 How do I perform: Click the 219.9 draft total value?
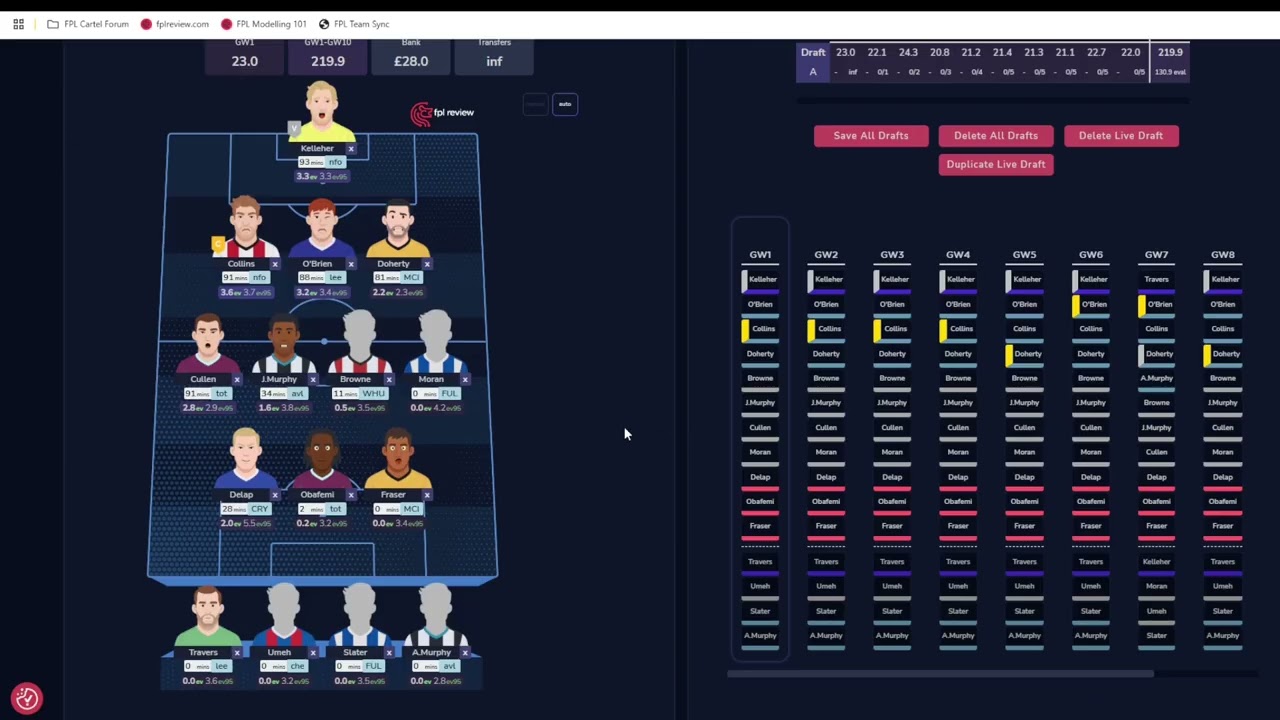click(x=1170, y=52)
